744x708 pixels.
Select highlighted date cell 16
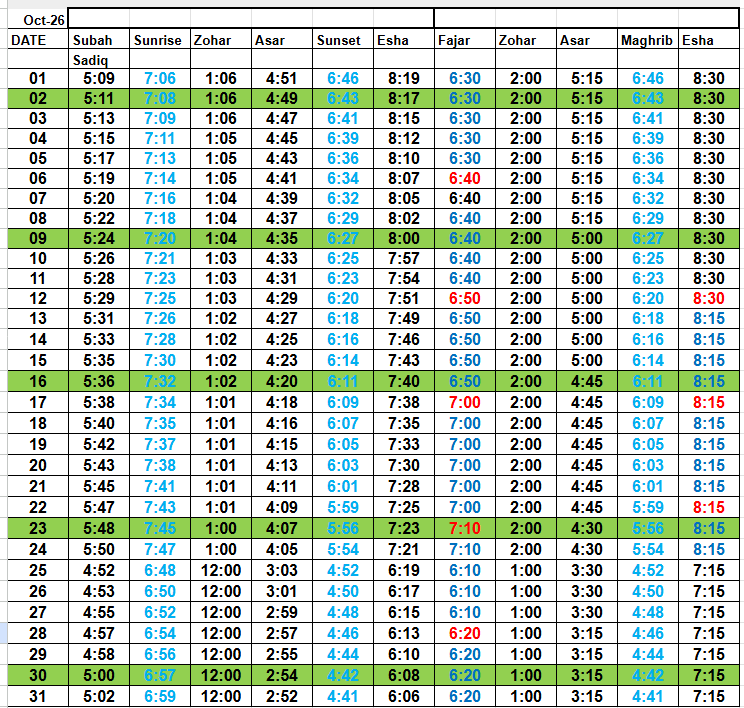tap(38, 381)
